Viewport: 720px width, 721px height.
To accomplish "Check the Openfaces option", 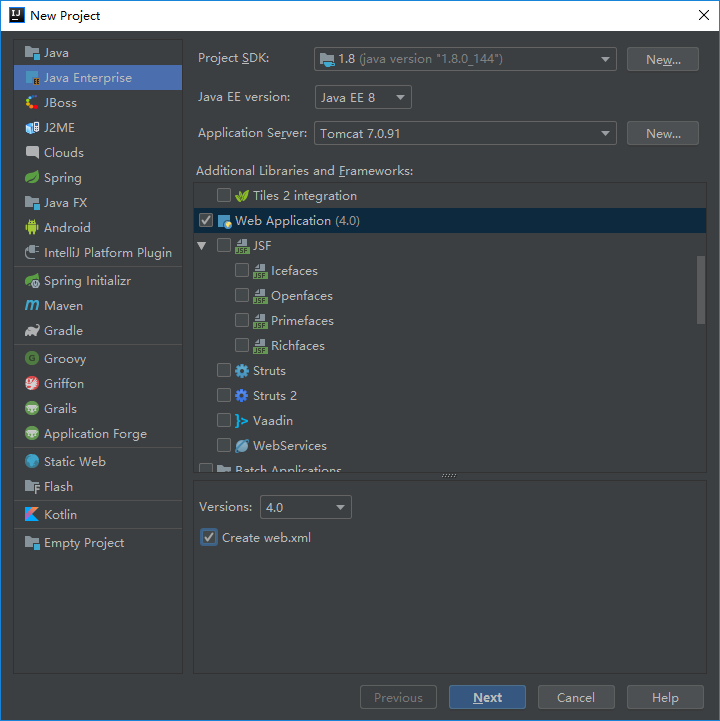I will (242, 295).
